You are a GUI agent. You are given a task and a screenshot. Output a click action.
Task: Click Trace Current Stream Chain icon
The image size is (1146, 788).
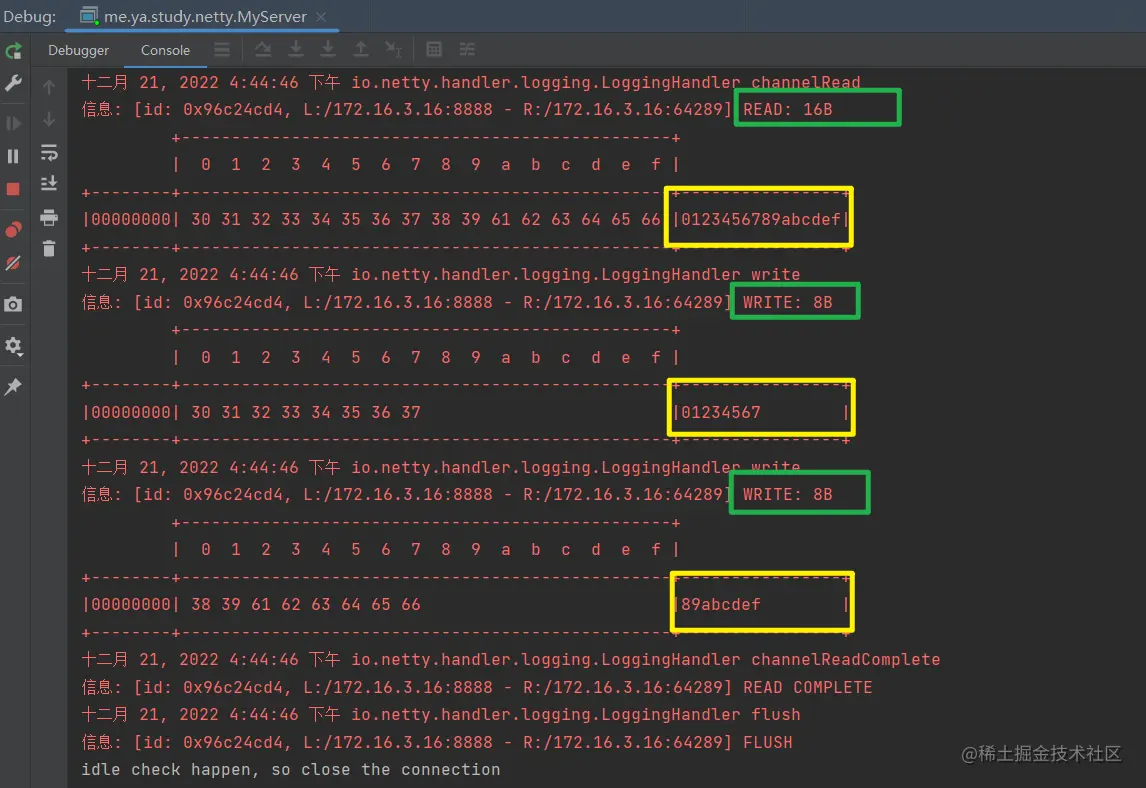(x=467, y=50)
